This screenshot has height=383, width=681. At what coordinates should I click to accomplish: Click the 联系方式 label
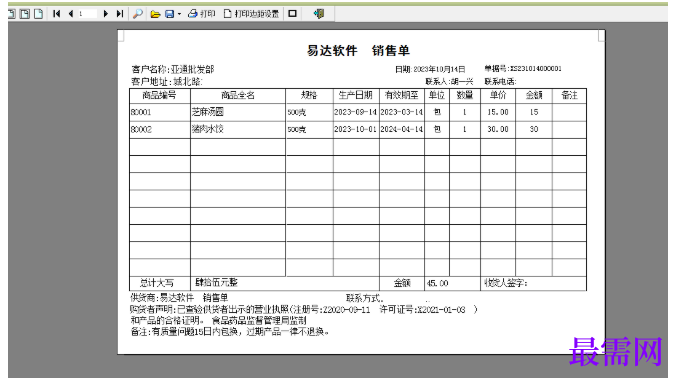click(x=365, y=298)
